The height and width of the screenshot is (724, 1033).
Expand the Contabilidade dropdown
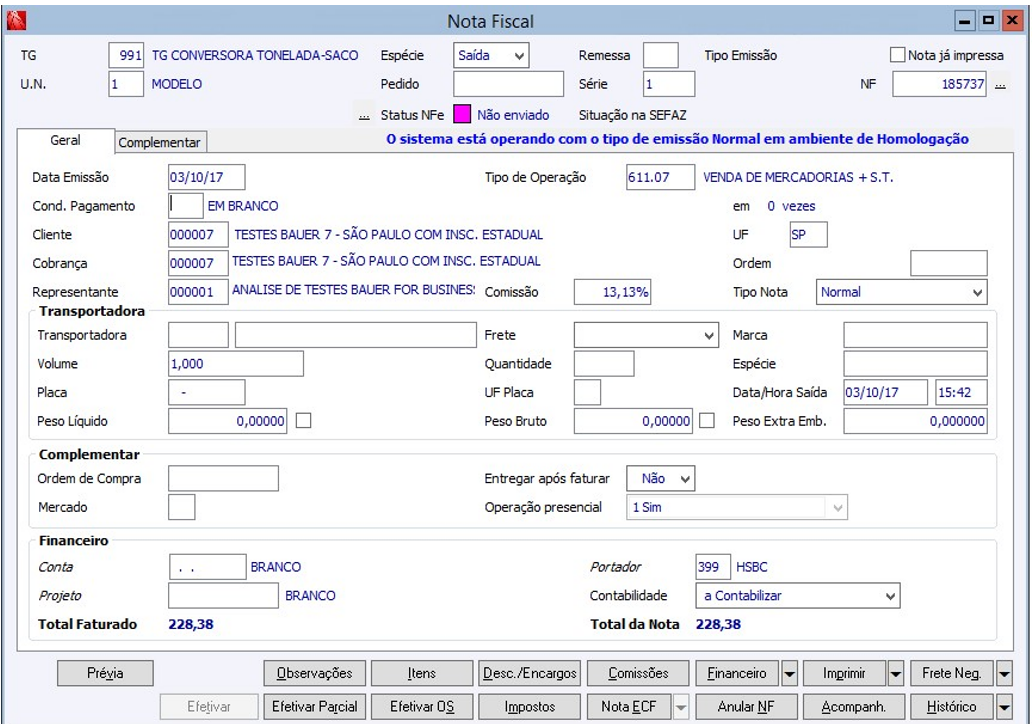(x=891, y=596)
